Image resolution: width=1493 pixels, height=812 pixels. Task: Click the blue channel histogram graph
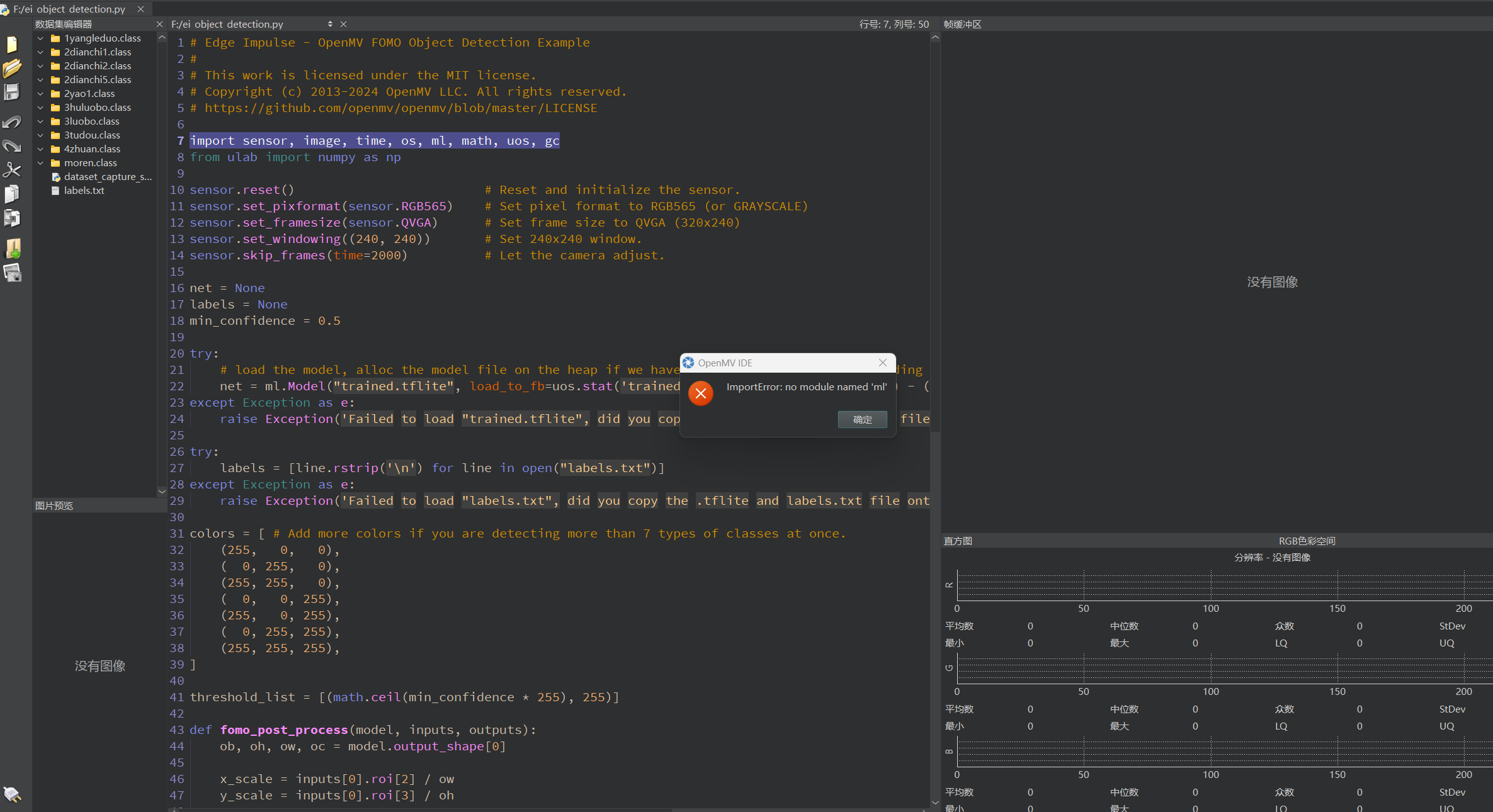click(x=1224, y=752)
